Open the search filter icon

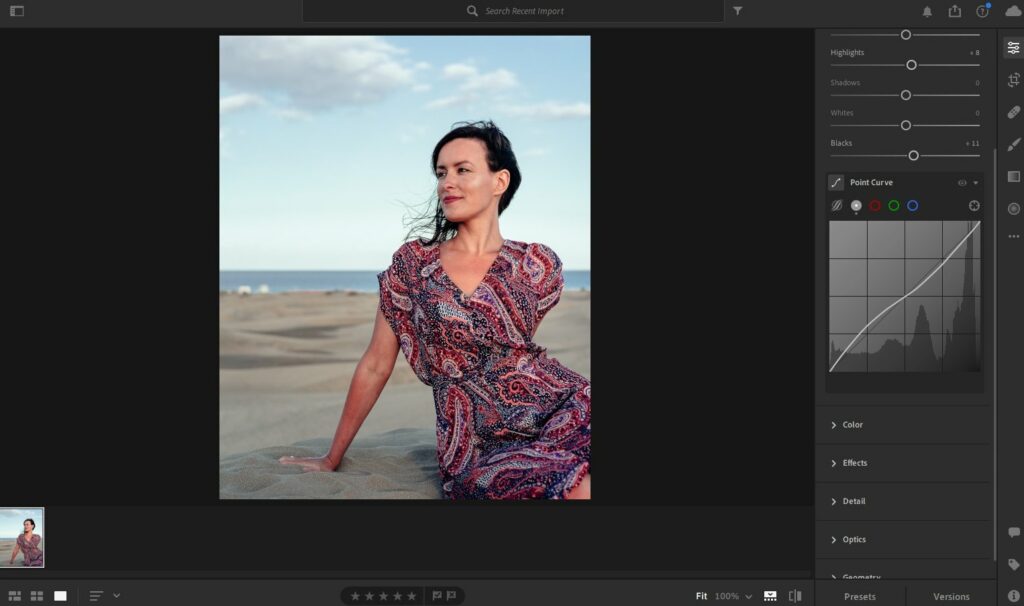click(x=737, y=11)
